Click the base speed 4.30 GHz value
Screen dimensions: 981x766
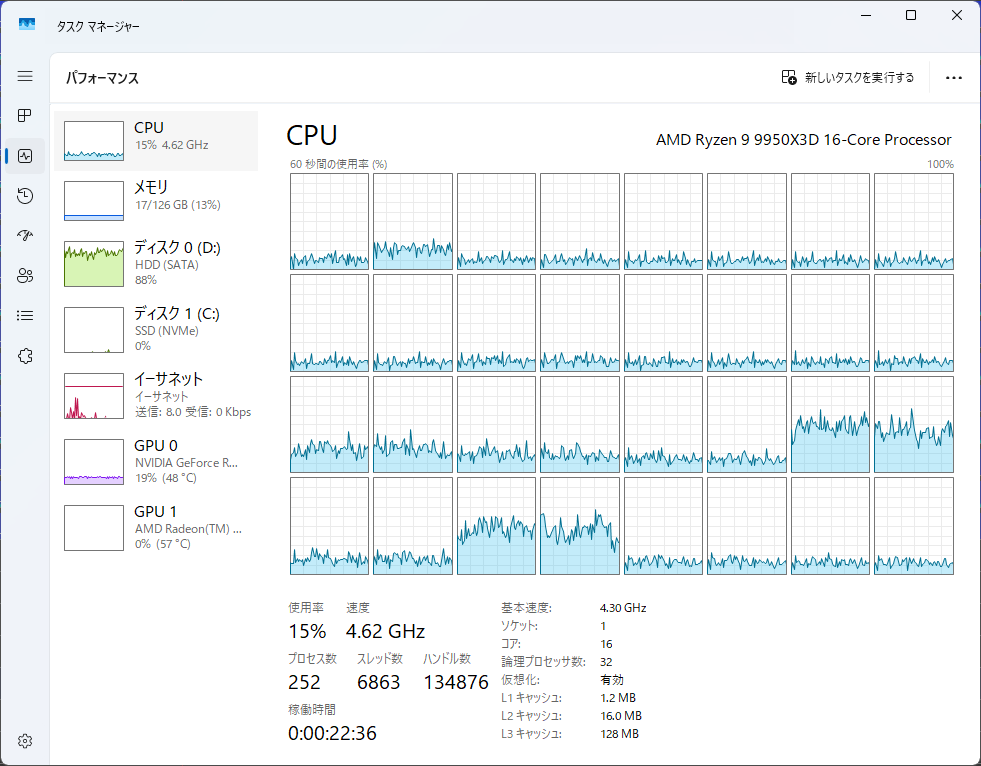click(x=623, y=608)
